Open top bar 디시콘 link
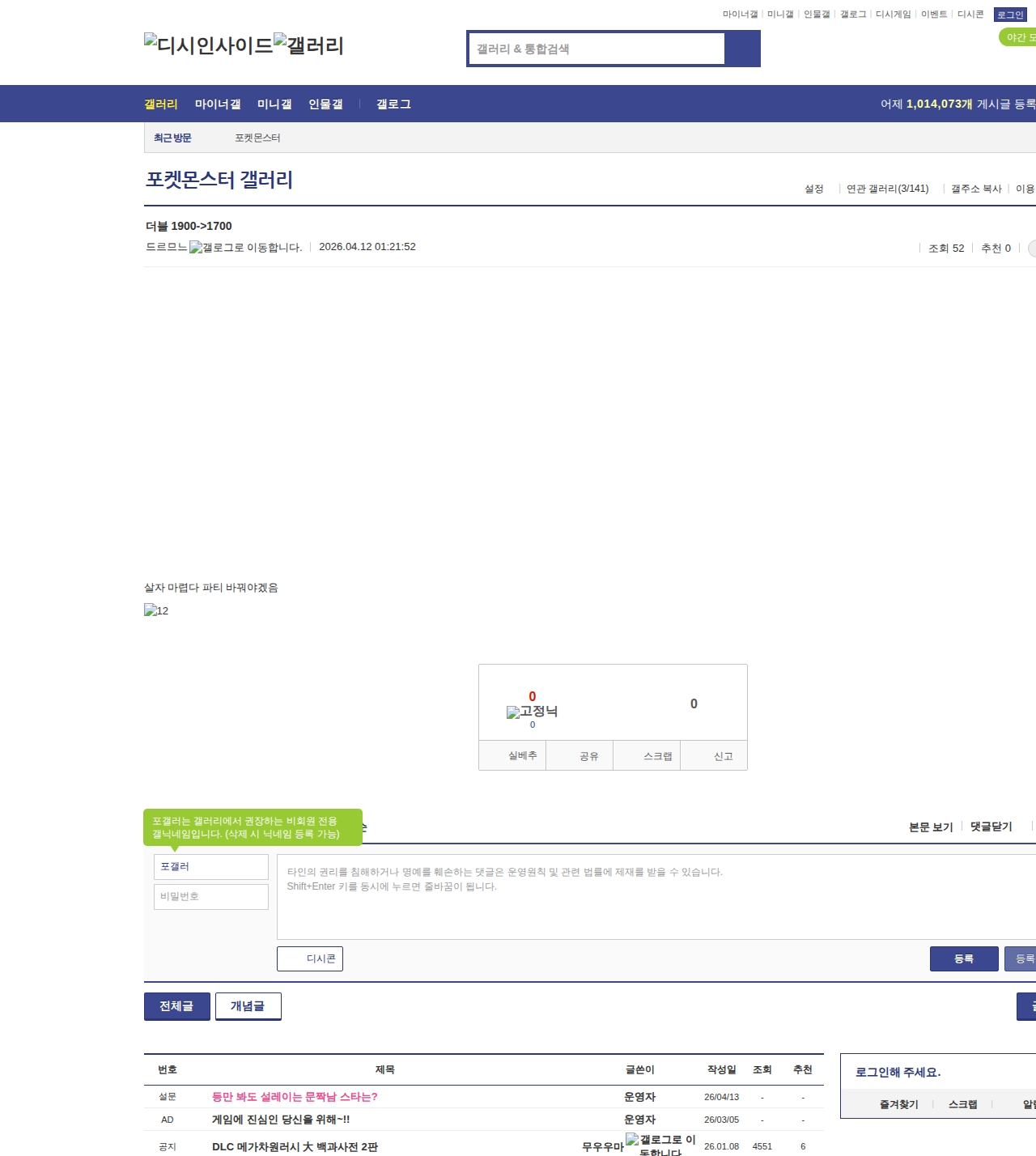 click(970, 15)
